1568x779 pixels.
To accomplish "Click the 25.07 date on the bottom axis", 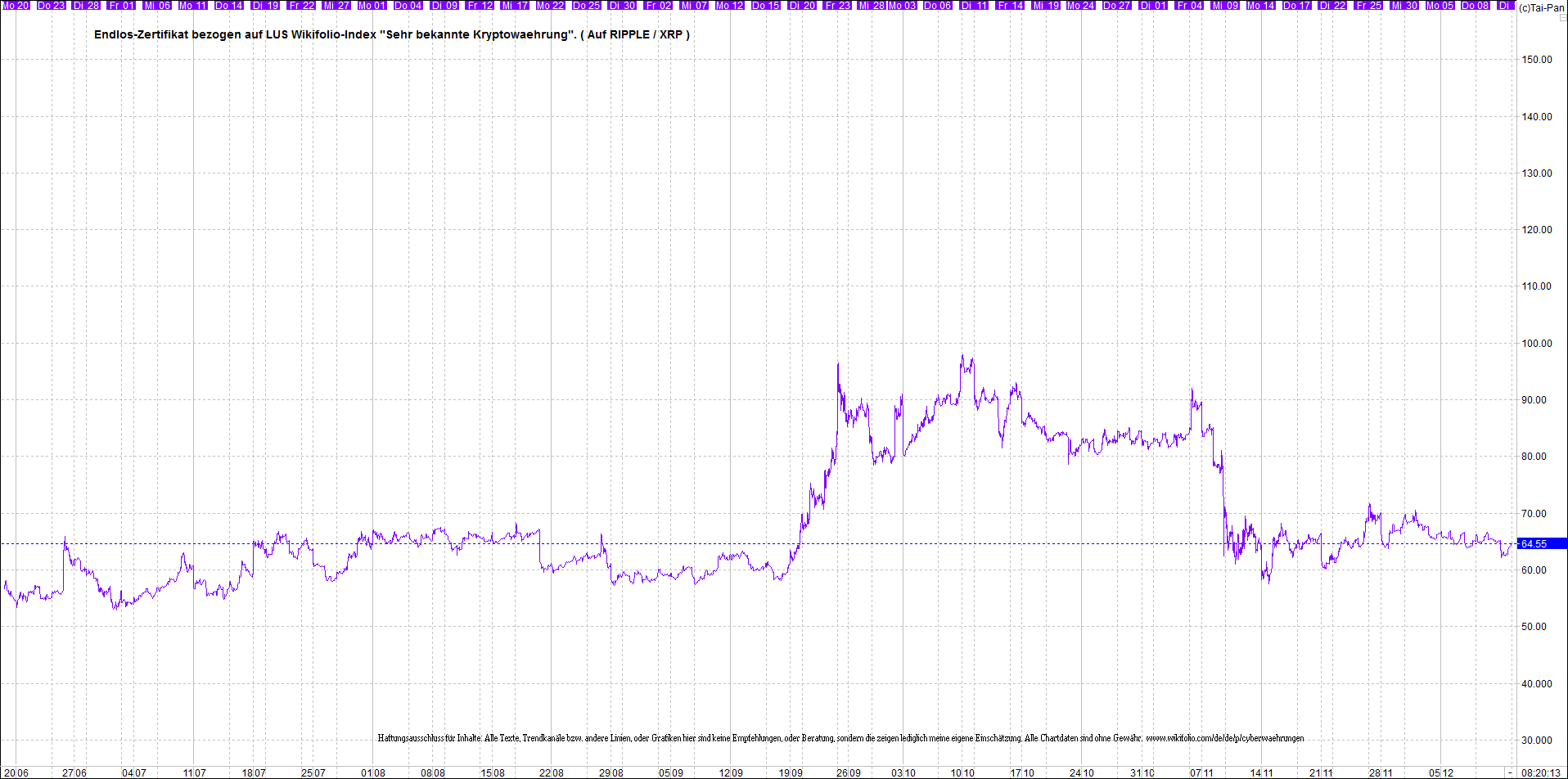I will pyautogui.click(x=313, y=772).
